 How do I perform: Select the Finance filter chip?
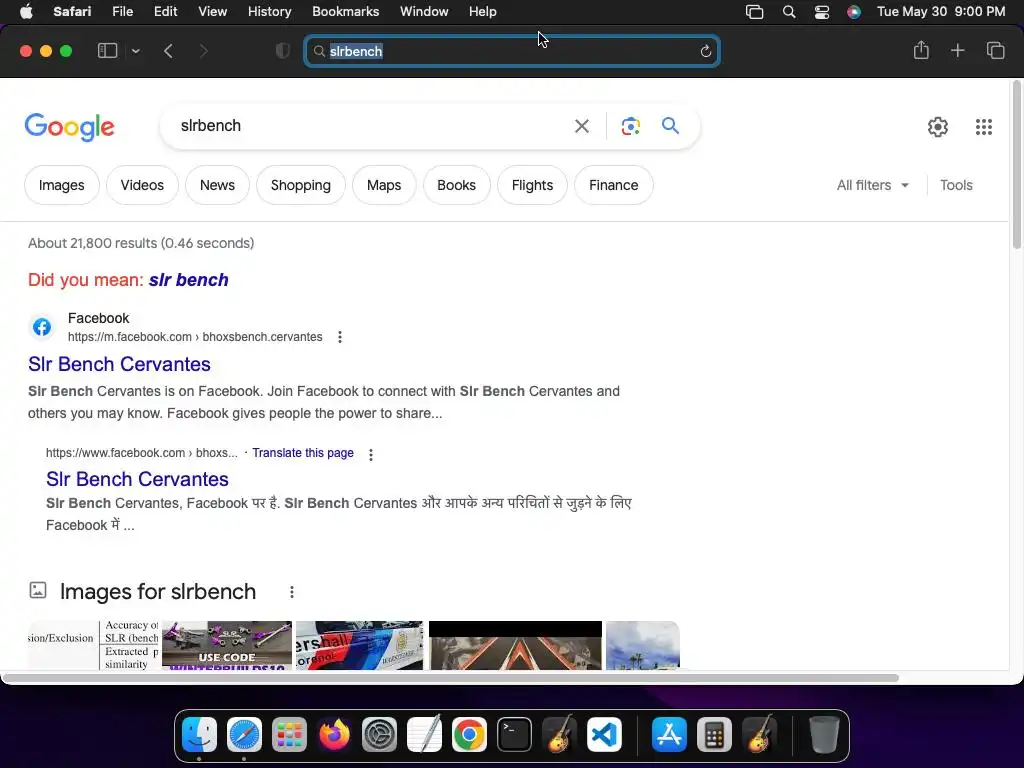point(613,185)
